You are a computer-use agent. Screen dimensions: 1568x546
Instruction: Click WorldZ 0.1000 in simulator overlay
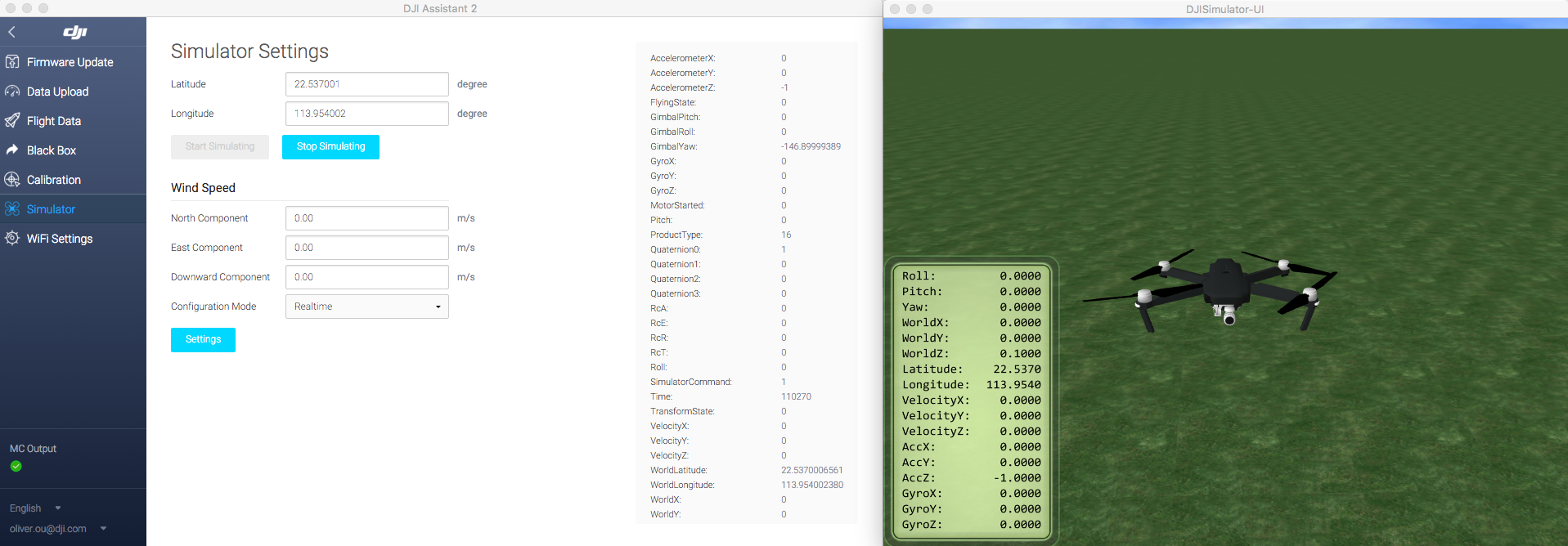[971, 354]
